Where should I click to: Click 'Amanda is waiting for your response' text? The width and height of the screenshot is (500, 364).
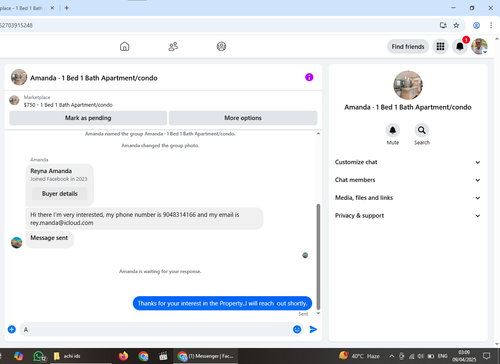coord(160,271)
